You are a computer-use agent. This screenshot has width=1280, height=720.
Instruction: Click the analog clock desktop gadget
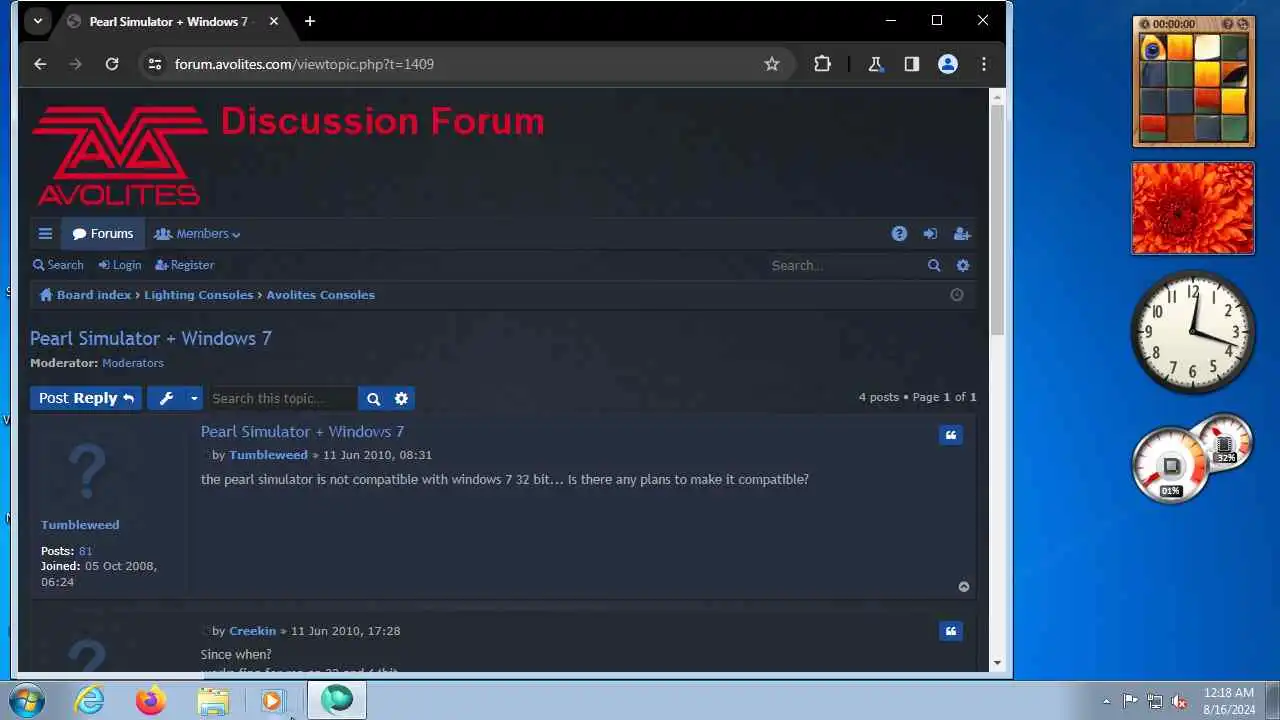pos(1193,332)
